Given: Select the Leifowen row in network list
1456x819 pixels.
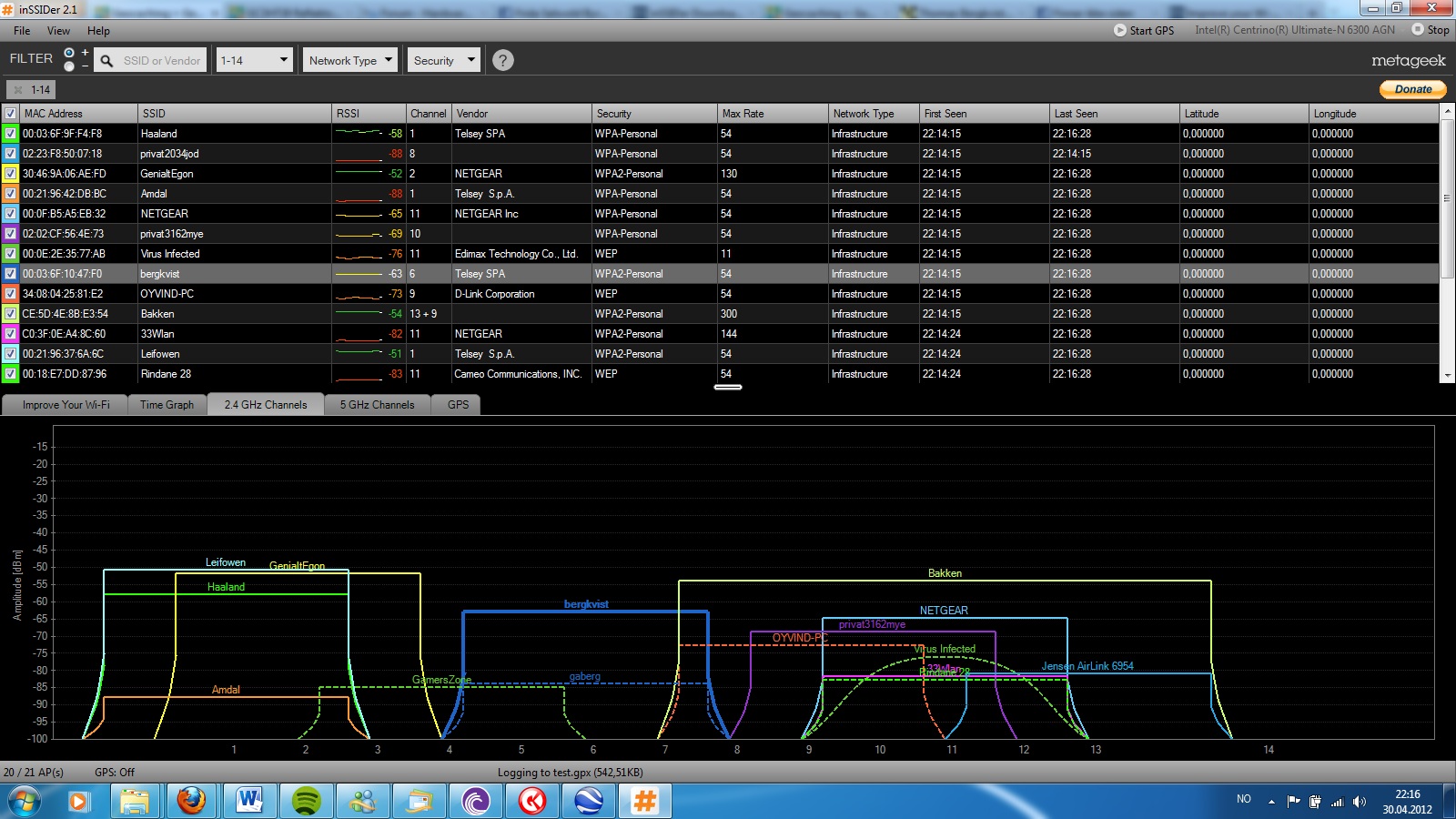Looking at the screenshot, I should coord(720,354).
